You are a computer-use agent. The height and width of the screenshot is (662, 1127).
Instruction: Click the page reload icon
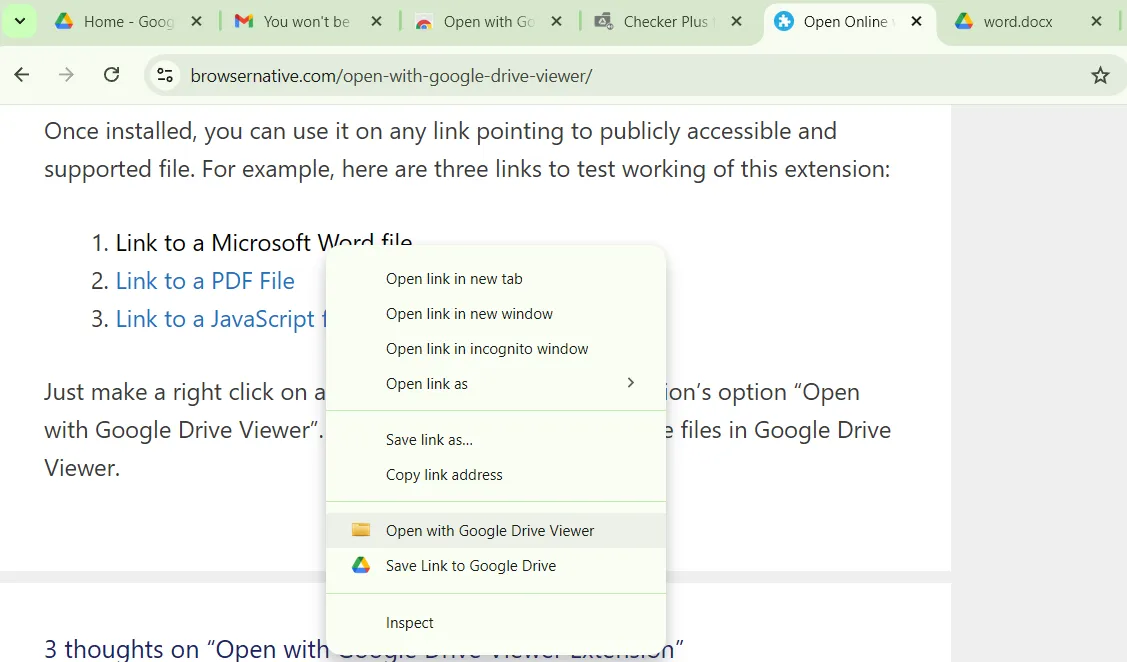click(x=112, y=74)
